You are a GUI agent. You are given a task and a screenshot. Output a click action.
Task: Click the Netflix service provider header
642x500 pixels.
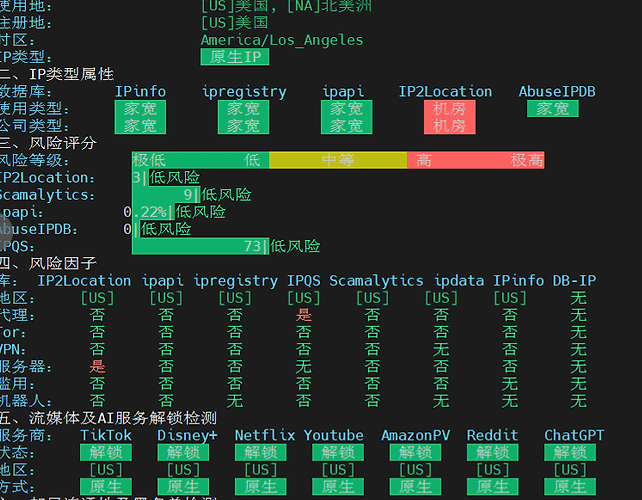[264, 435]
